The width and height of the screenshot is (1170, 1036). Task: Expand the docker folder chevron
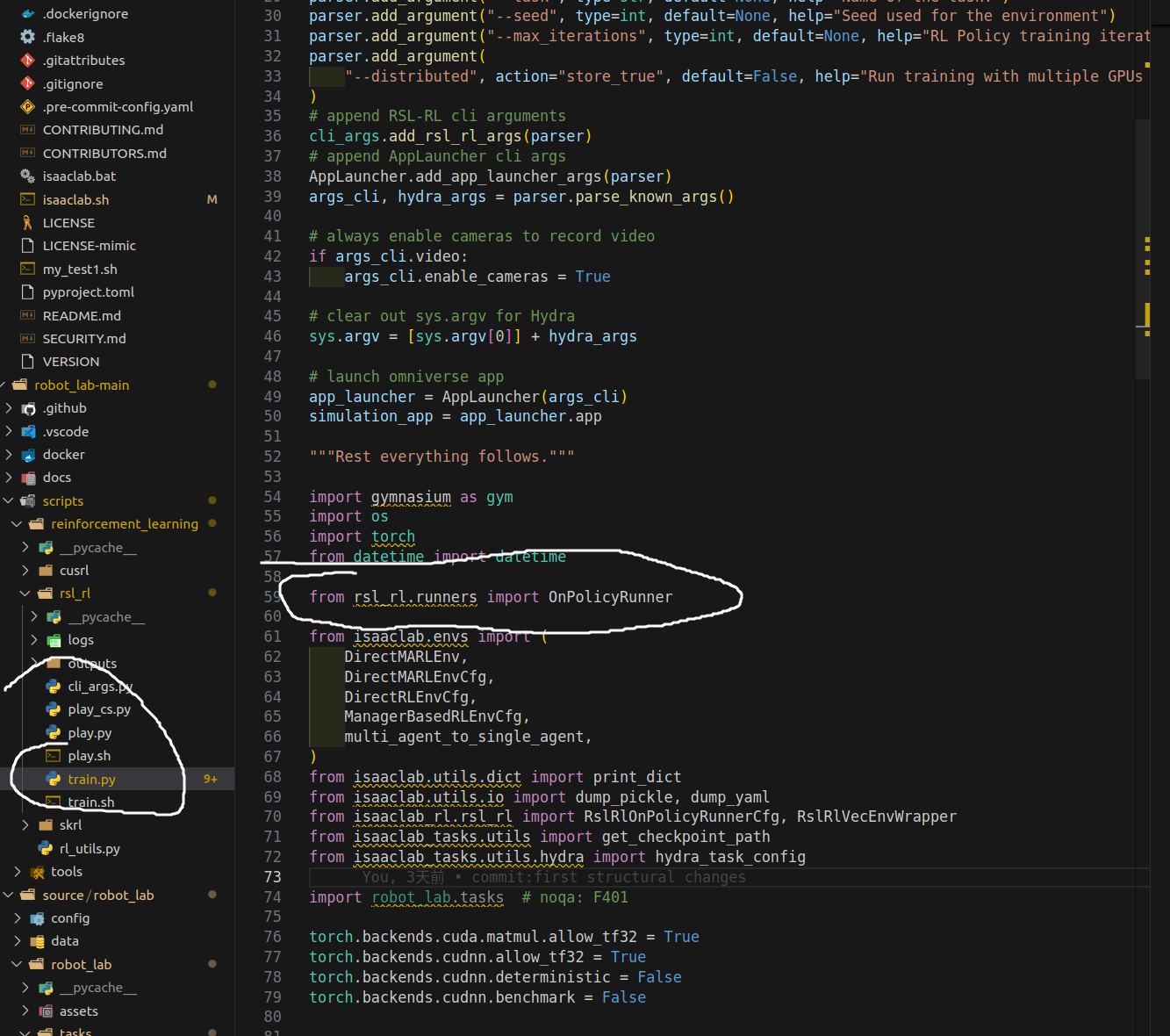click(x=9, y=455)
